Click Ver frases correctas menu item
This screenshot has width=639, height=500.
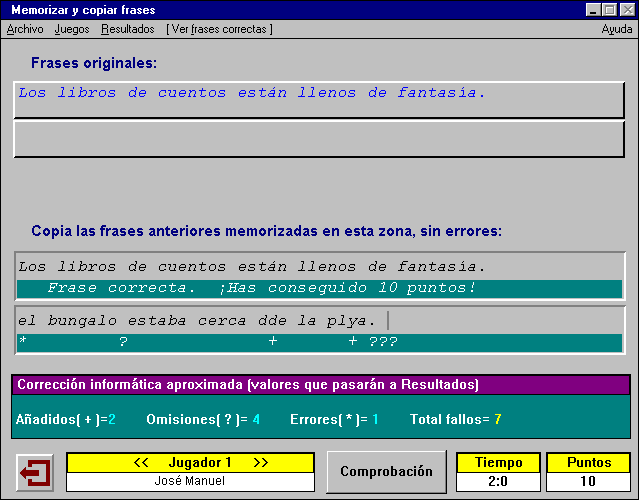click(219, 29)
